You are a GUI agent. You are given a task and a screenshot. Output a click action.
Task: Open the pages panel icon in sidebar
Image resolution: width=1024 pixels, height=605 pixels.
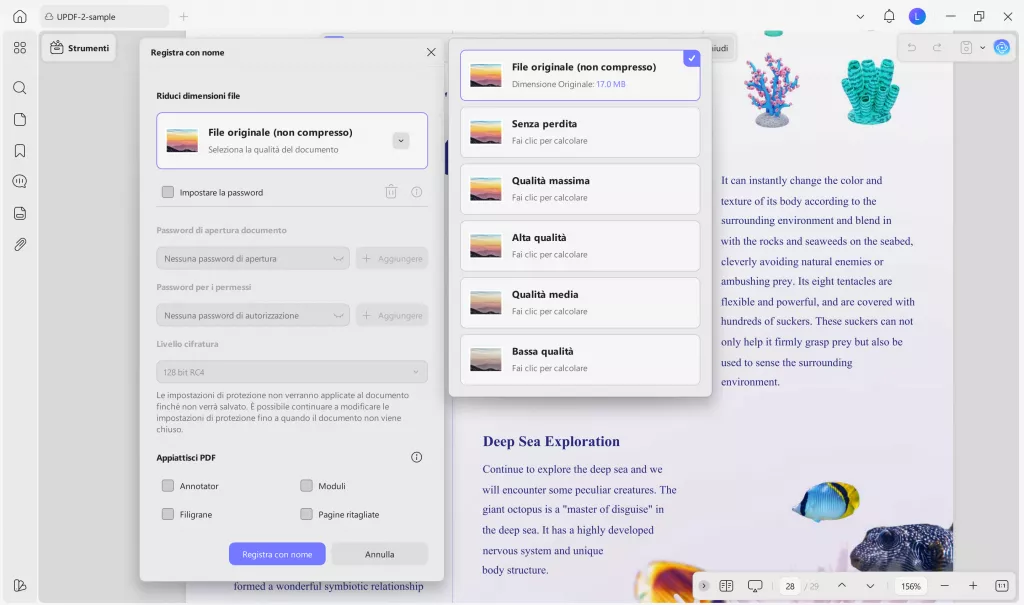[x=20, y=120]
